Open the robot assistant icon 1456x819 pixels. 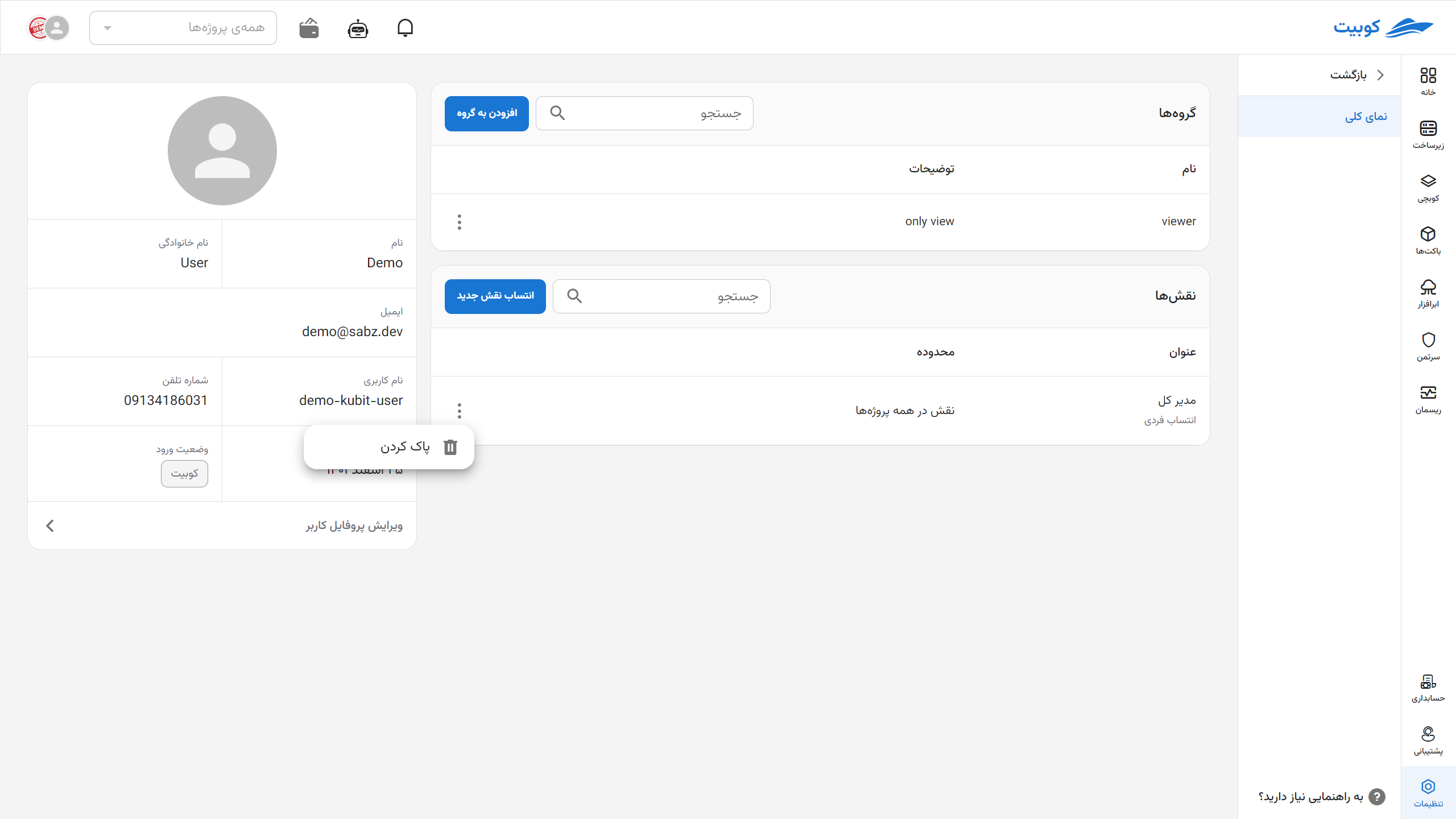[x=358, y=28]
